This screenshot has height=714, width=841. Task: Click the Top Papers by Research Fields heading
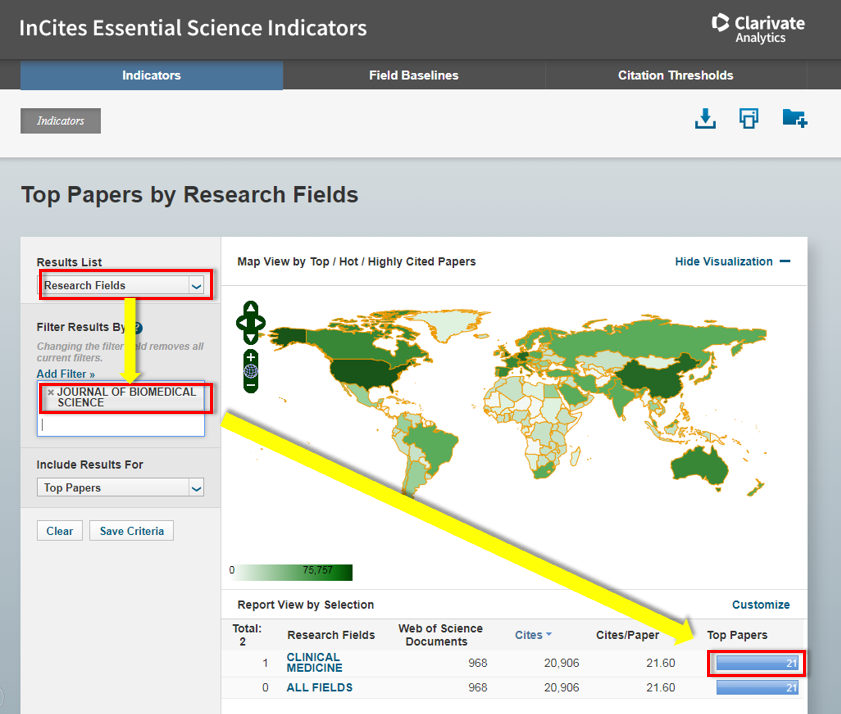click(x=190, y=195)
